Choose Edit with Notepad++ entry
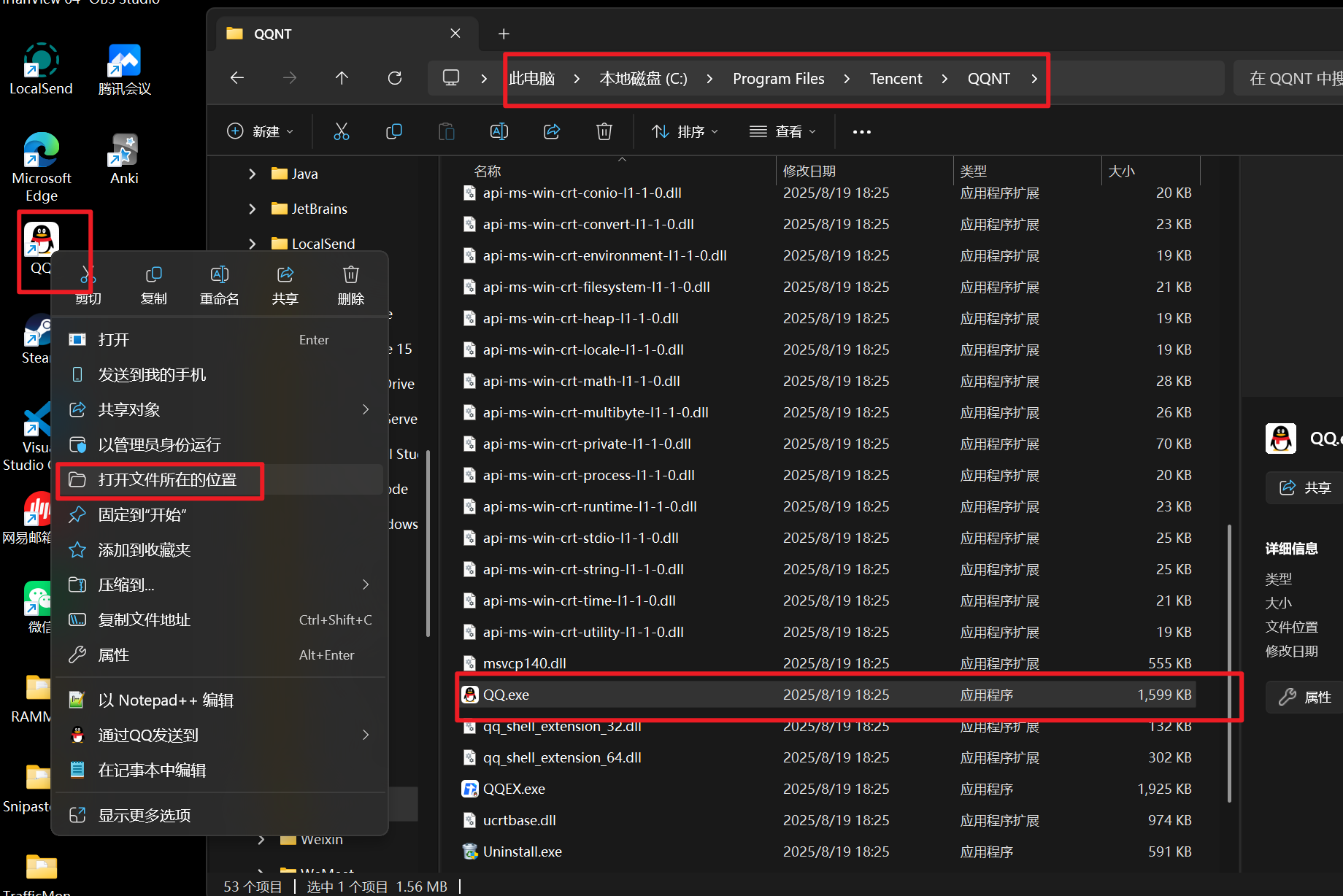This screenshot has width=1343, height=896. (220, 700)
